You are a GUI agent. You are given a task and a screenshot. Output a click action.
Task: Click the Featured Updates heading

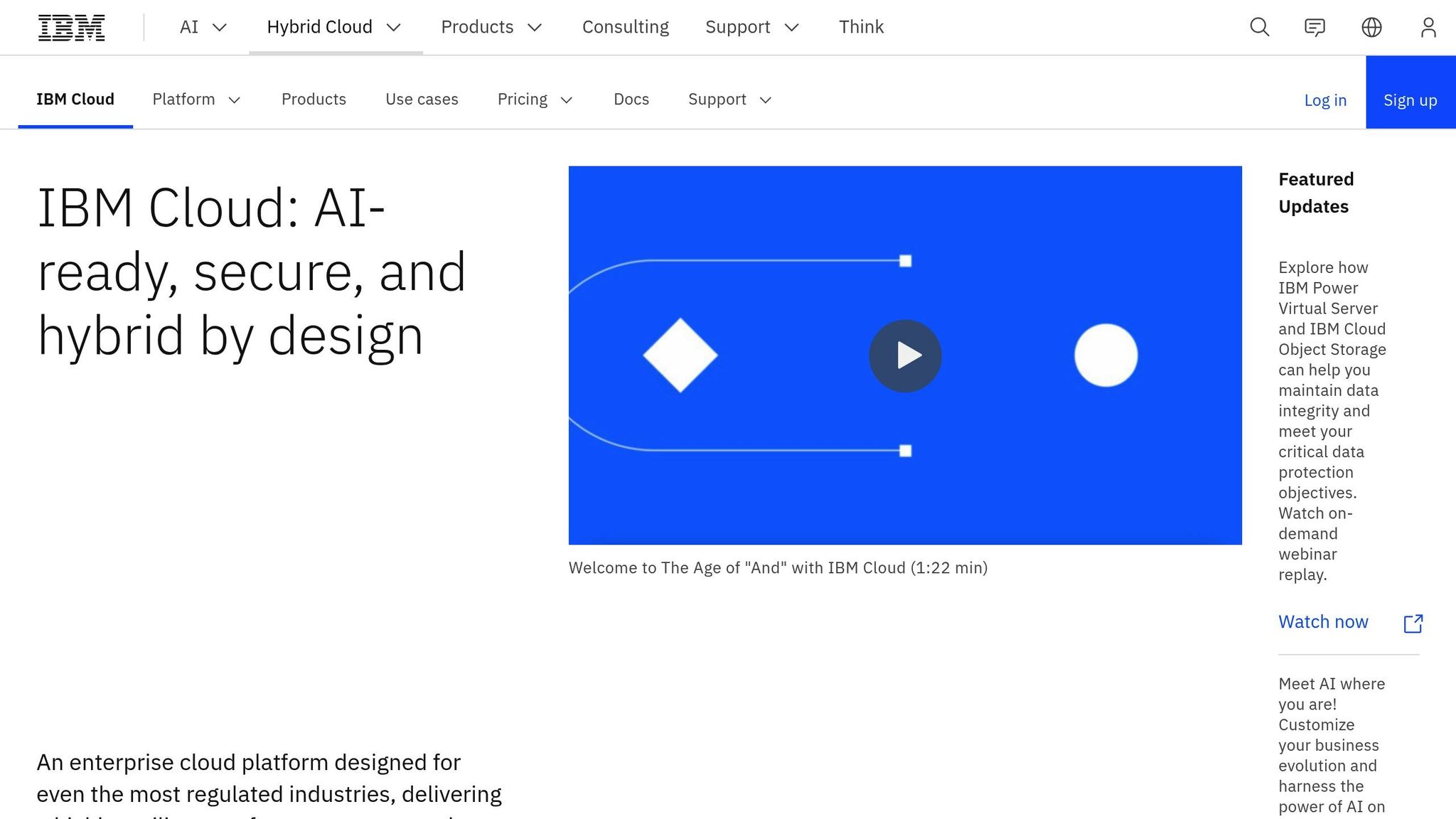1316,193
